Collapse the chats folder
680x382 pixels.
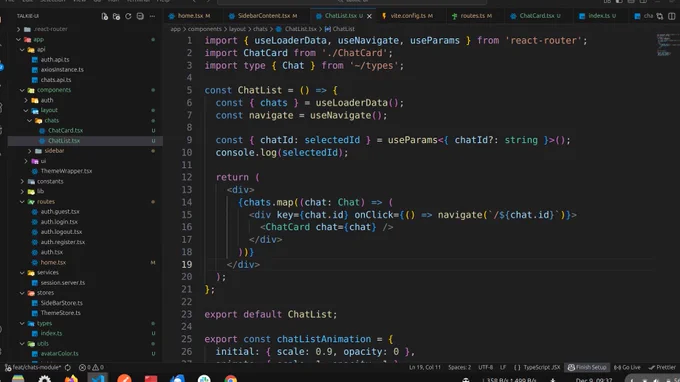tap(52, 121)
